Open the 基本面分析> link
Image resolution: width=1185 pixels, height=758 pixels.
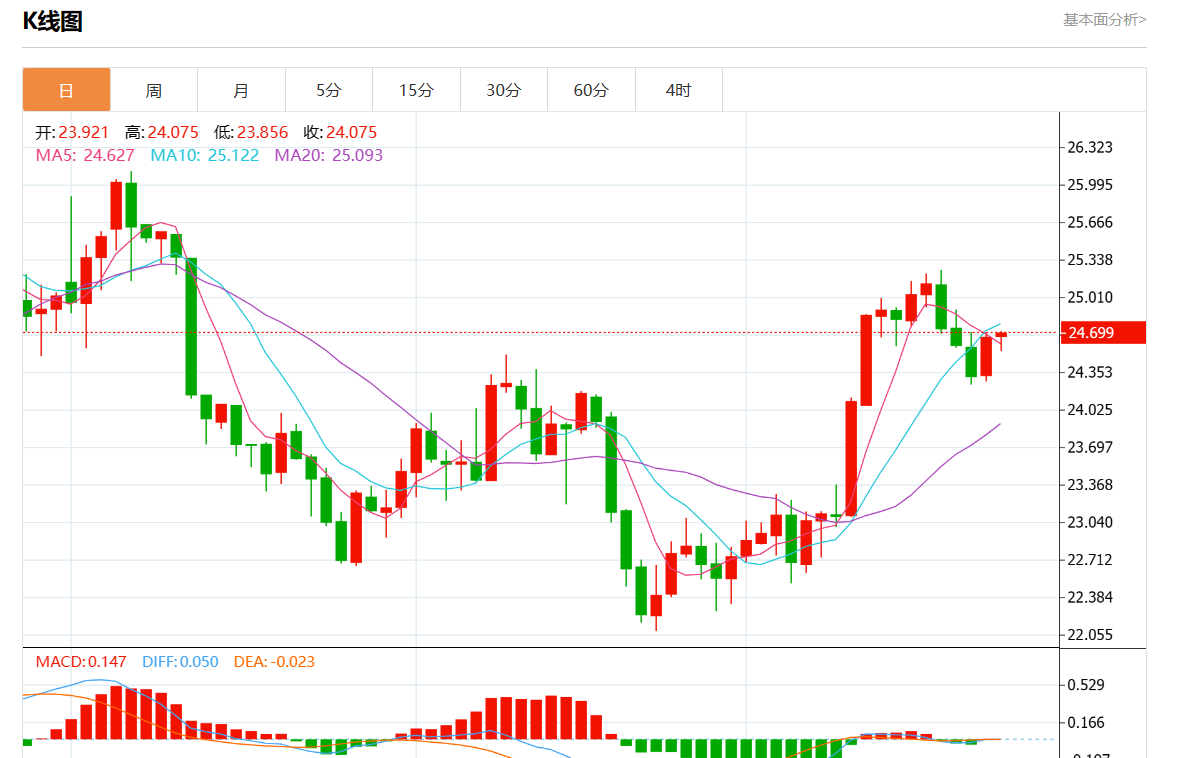(x=1104, y=20)
